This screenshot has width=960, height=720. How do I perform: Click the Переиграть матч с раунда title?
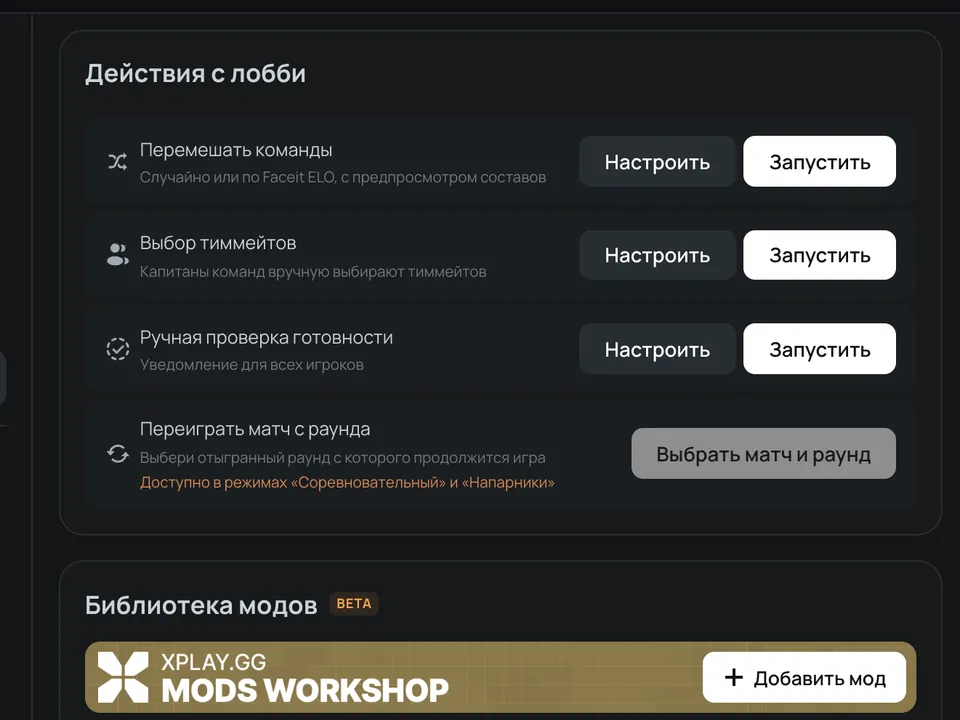tap(255, 429)
